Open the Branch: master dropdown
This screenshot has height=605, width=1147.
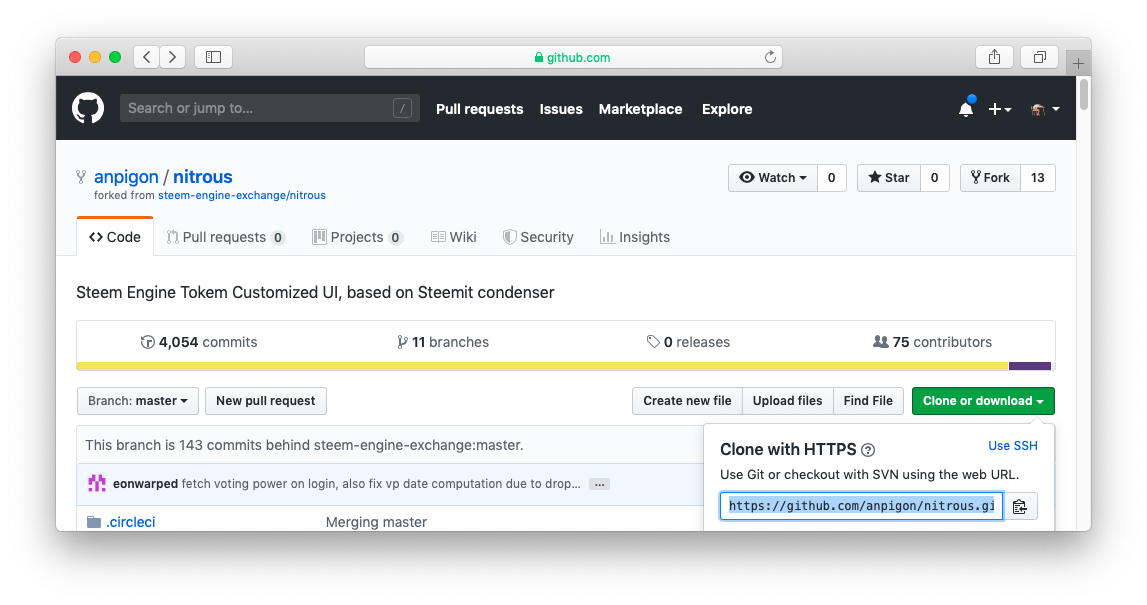tap(138, 401)
